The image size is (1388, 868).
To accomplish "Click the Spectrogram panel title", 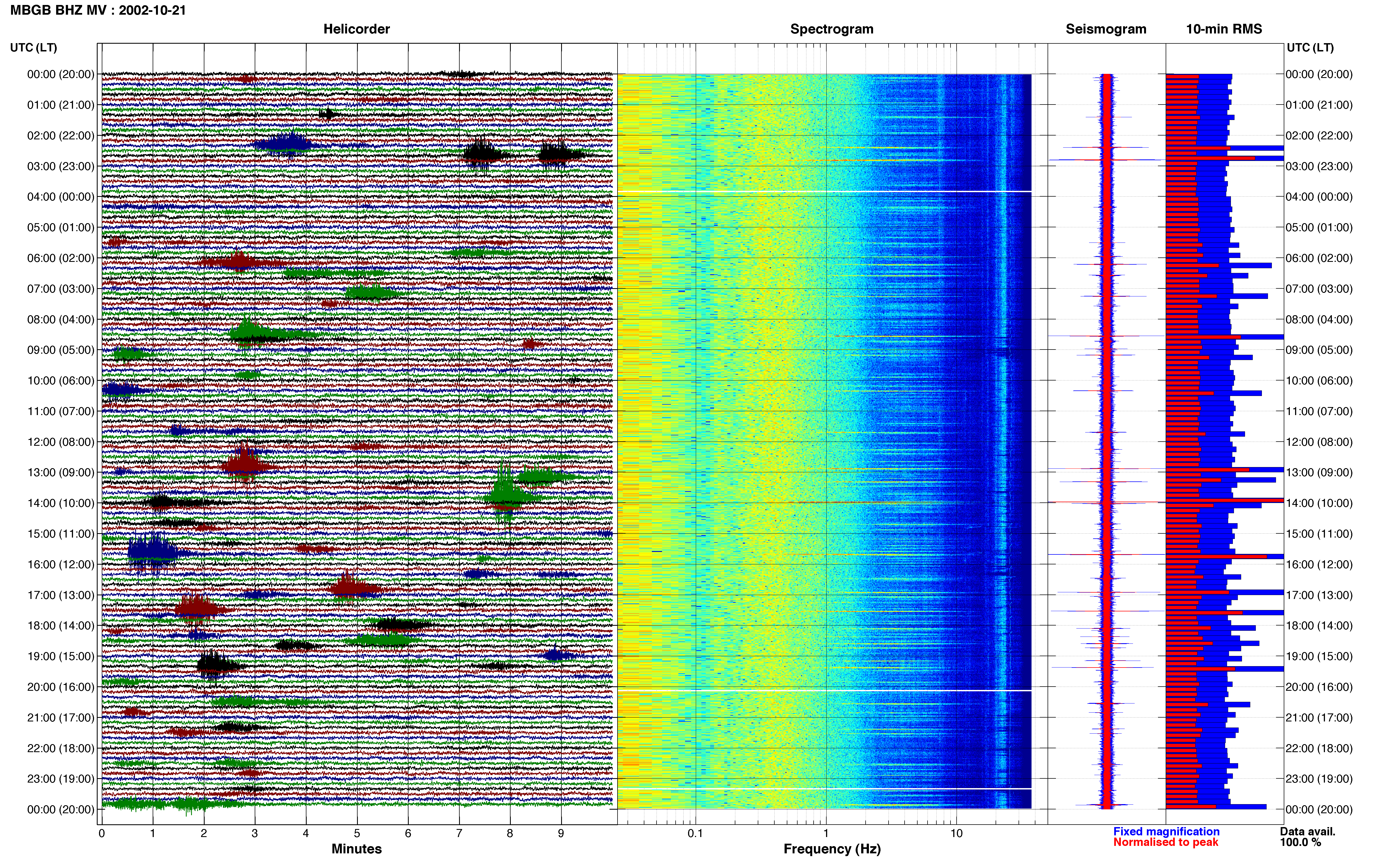I will pyautogui.click(x=831, y=29).
